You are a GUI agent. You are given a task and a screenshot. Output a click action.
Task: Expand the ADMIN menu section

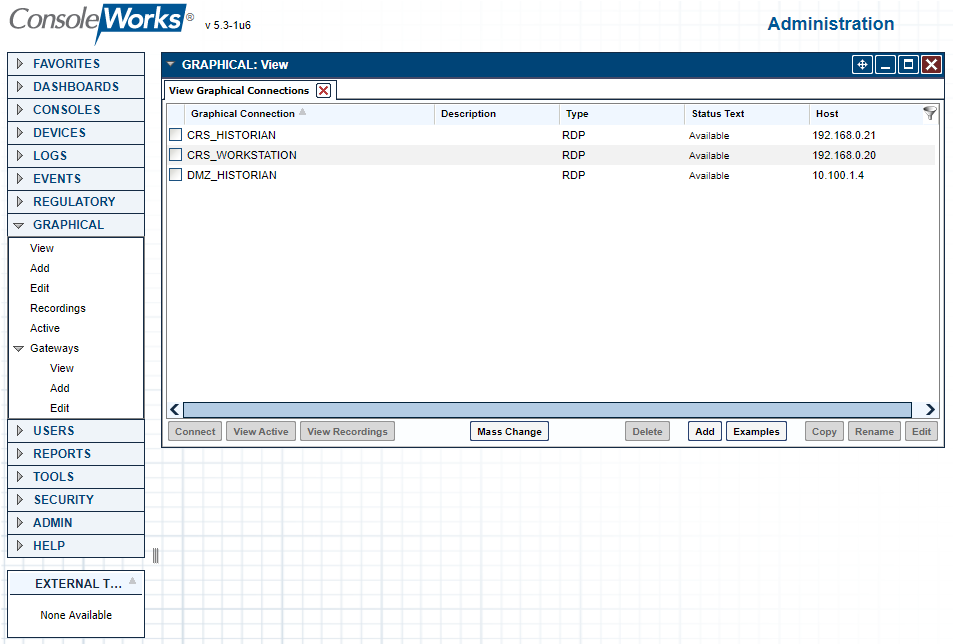[x=76, y=522]
